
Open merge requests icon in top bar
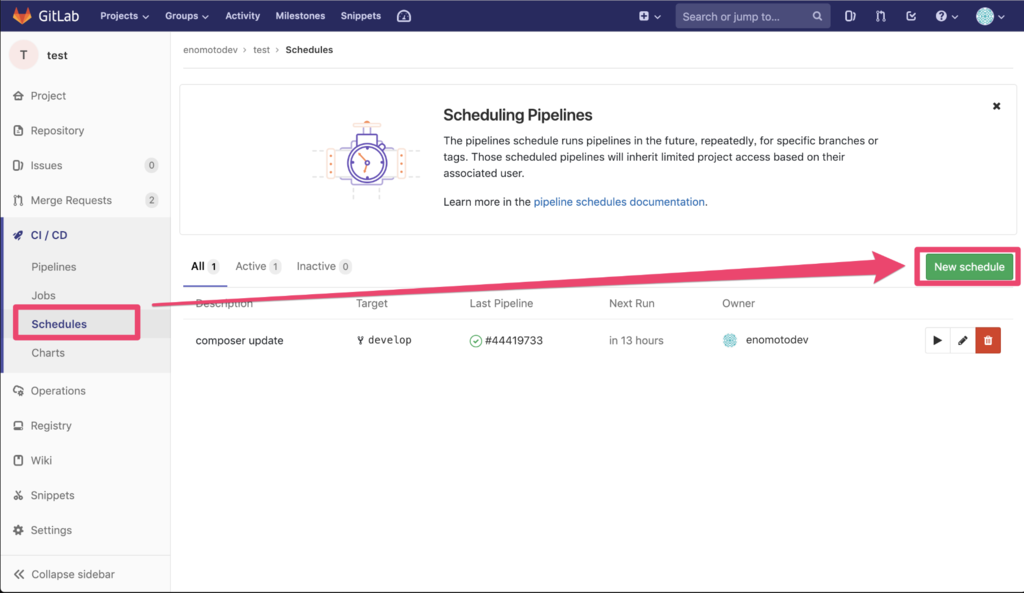tap(880, 16)
